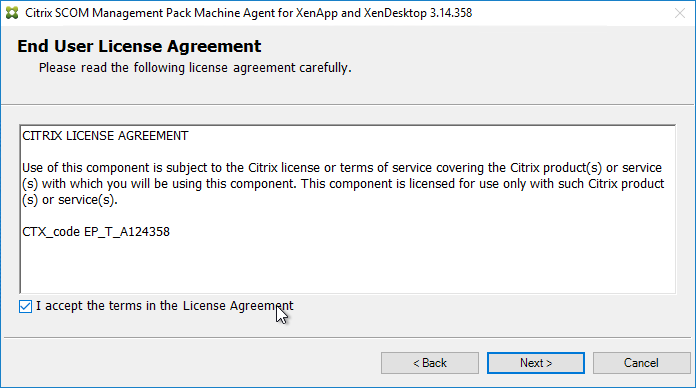Click the 'I accept the terms' label text
Screen dimensions: 696x388
tap(165, 306)
